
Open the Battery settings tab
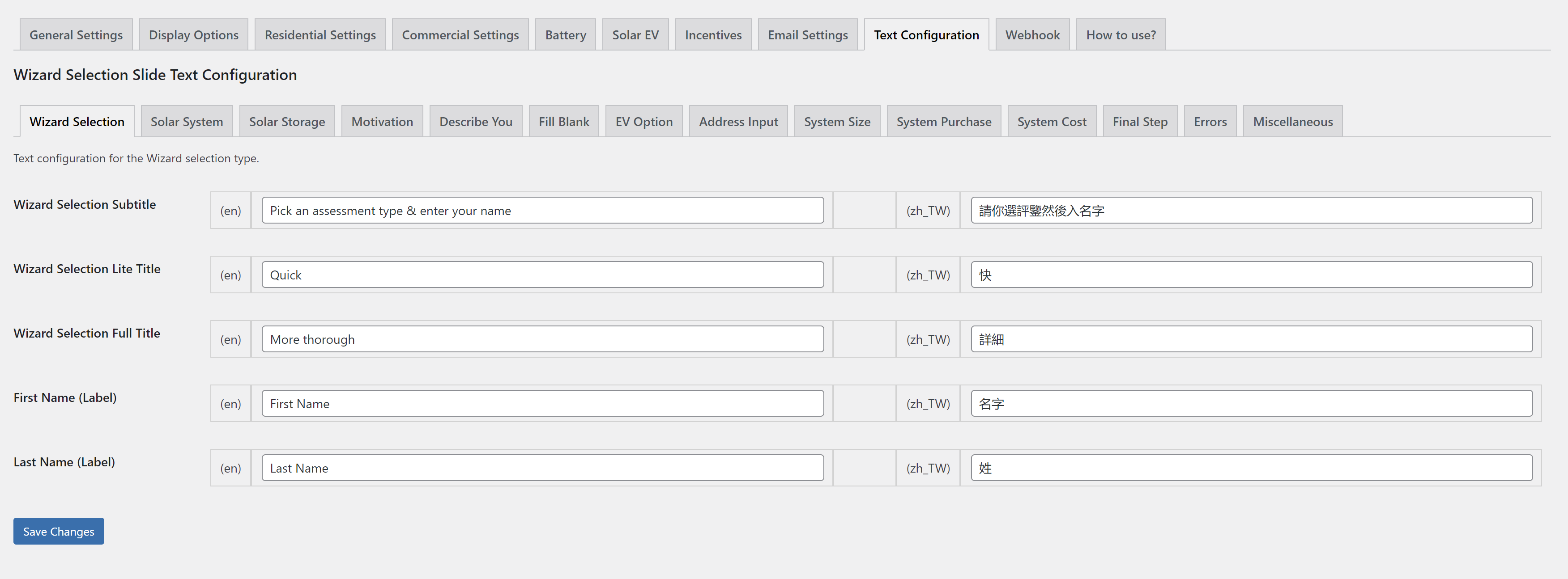565,35
